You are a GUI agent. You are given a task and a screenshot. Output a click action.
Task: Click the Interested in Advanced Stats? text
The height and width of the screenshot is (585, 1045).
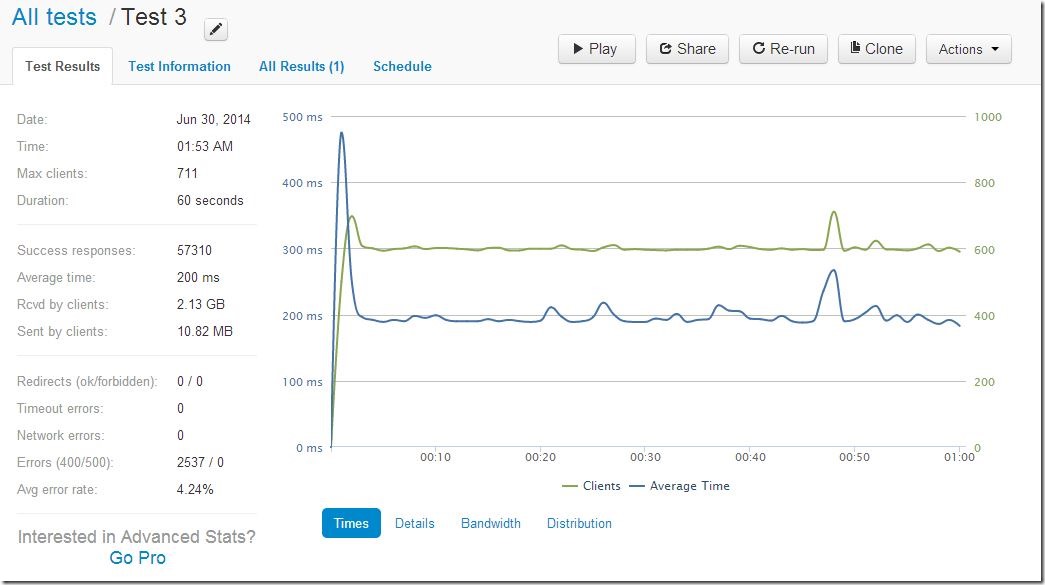pos(137,536)
